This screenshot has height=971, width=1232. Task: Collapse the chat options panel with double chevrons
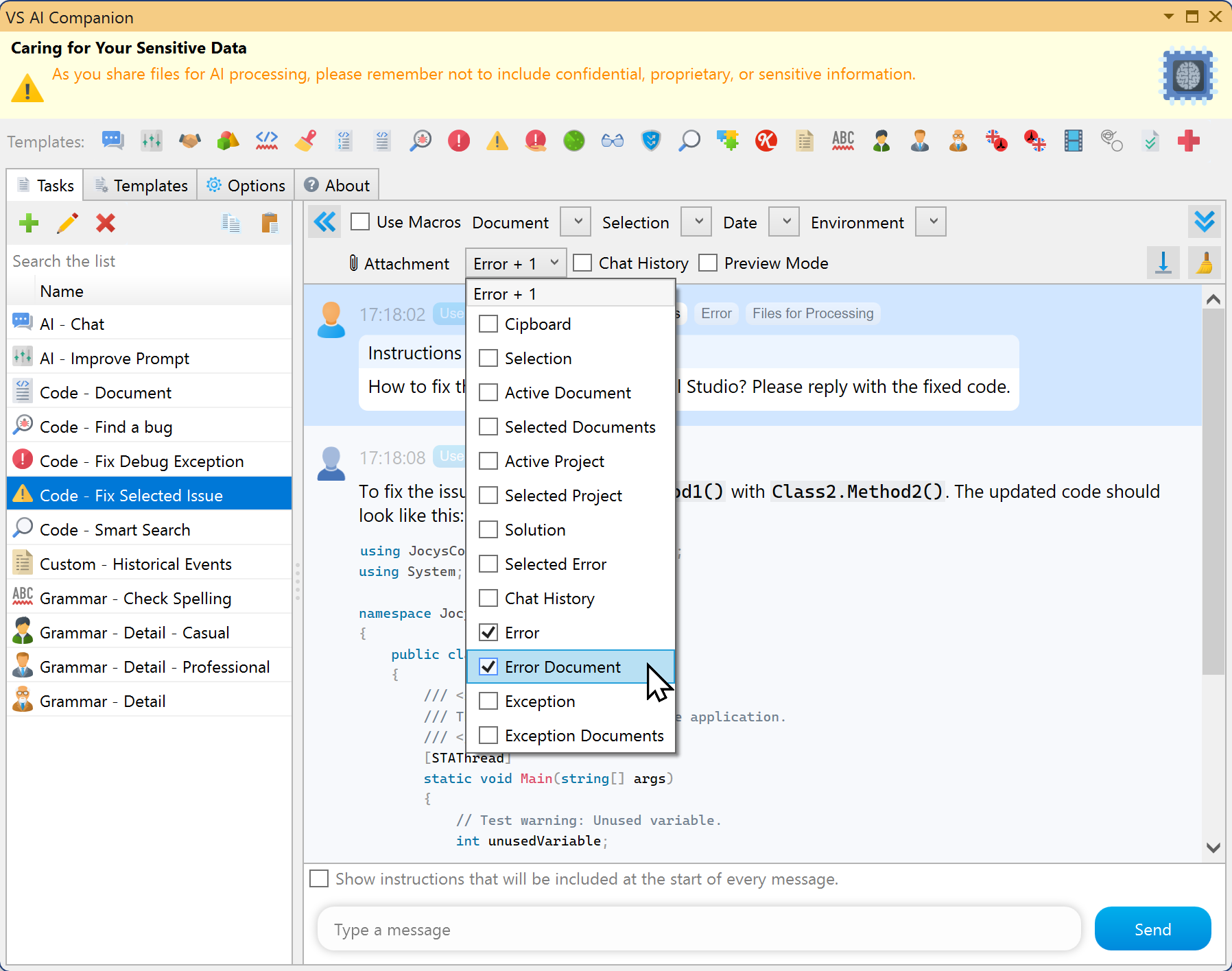[324, 221]
